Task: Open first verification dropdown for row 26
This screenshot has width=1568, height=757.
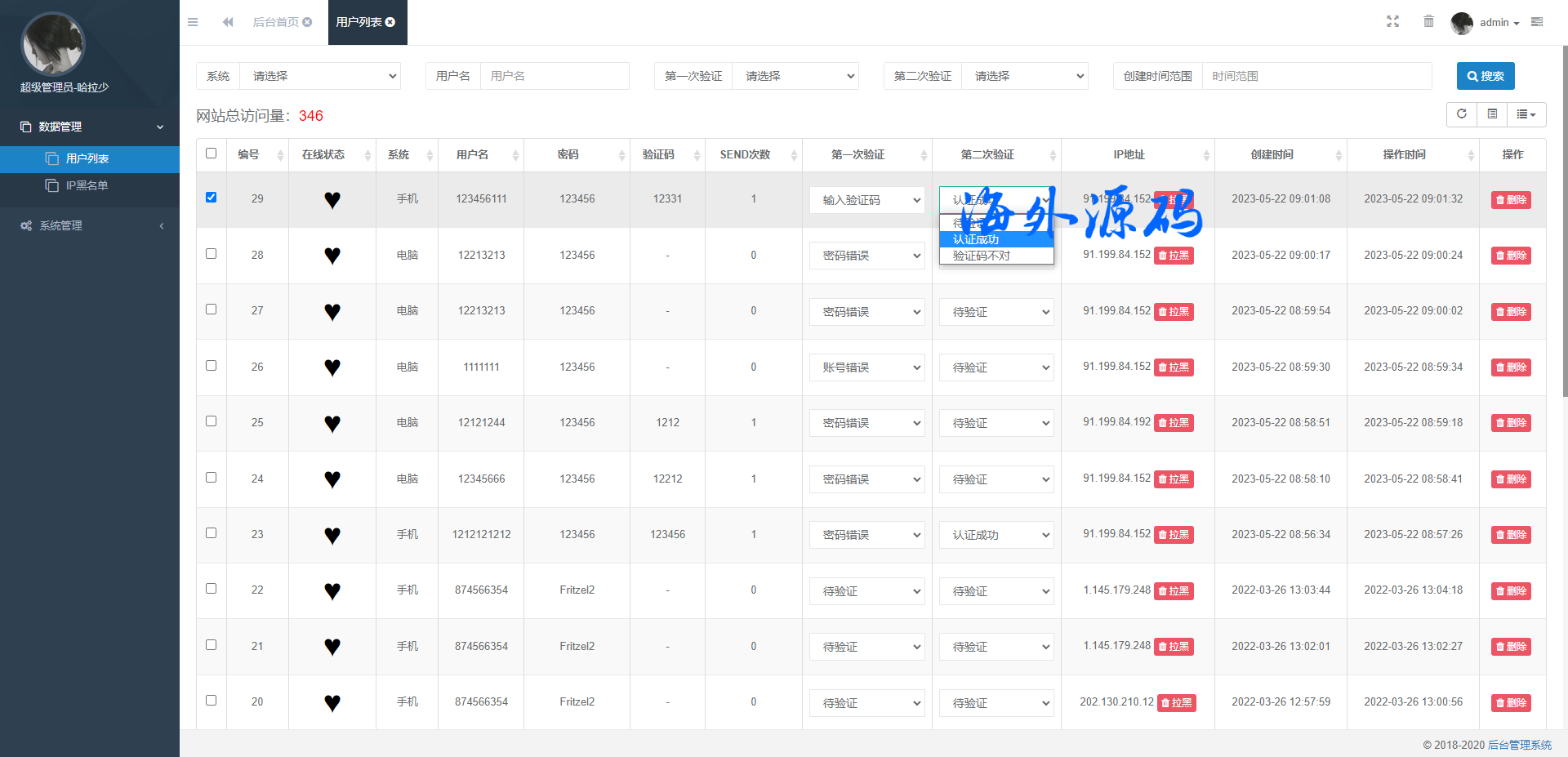Action: (866, 367)
